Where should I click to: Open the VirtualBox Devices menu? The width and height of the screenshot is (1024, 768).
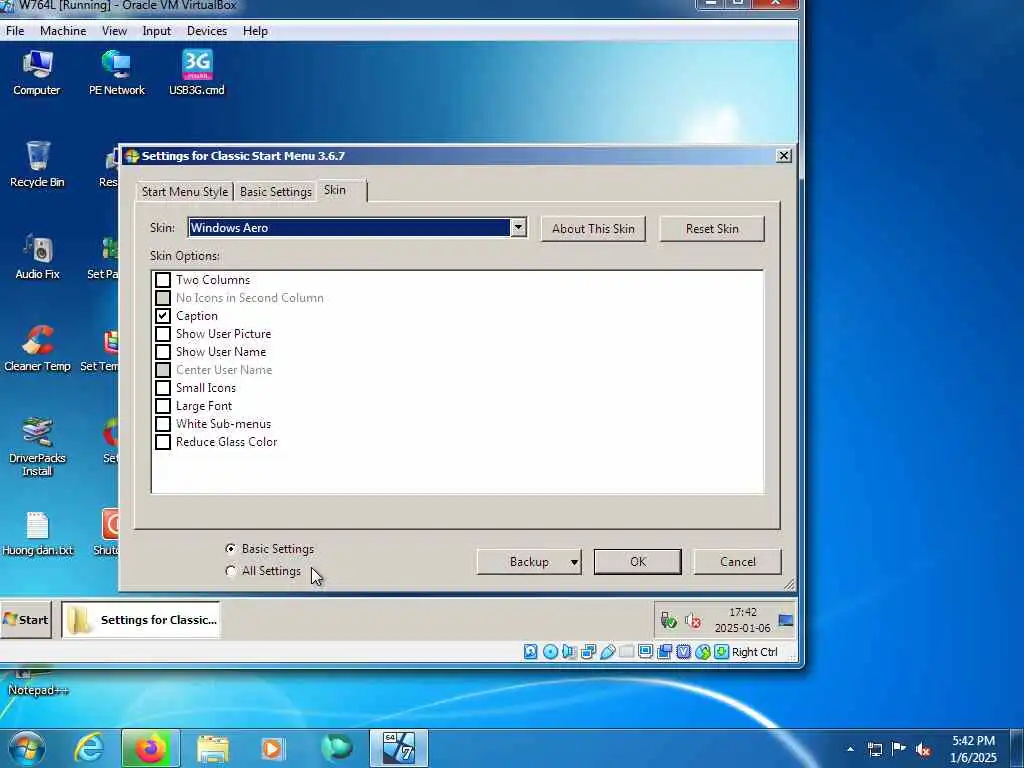(x=207, y=31)
